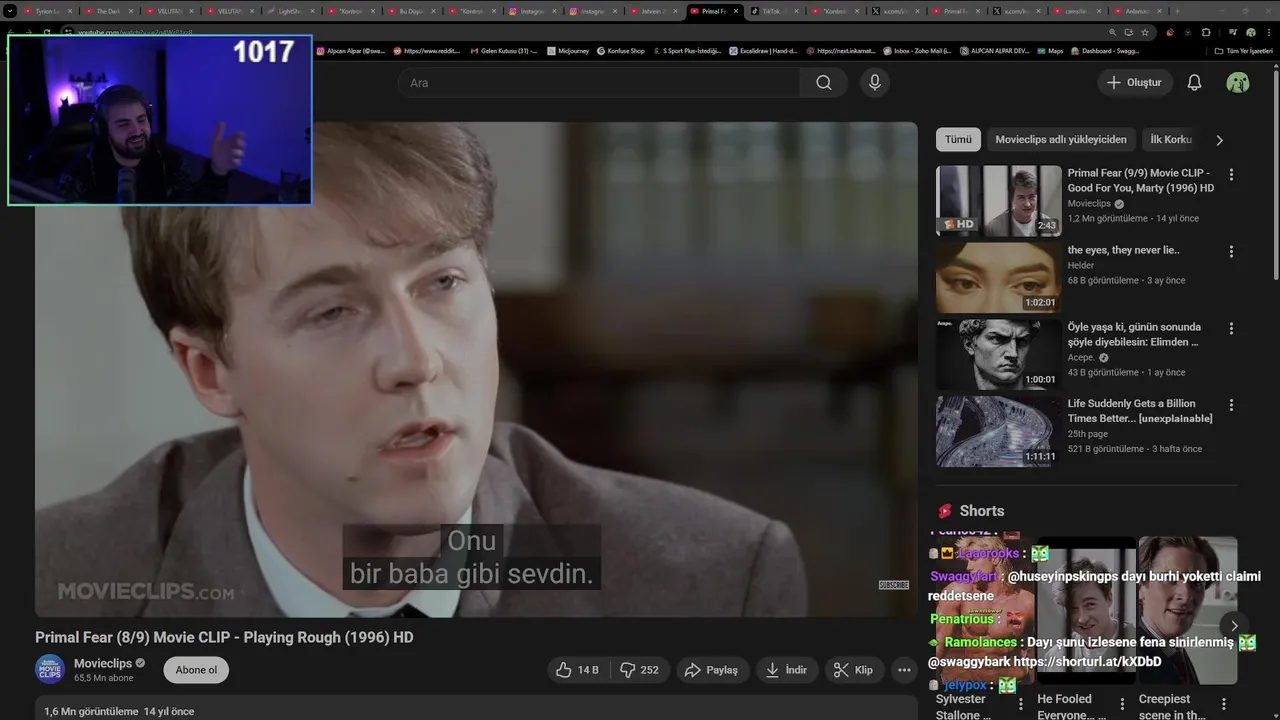Open the shorturl.at/kXDbD chat link
This screenshot has height=720, width=1280.
click(x=1088, y=662)
